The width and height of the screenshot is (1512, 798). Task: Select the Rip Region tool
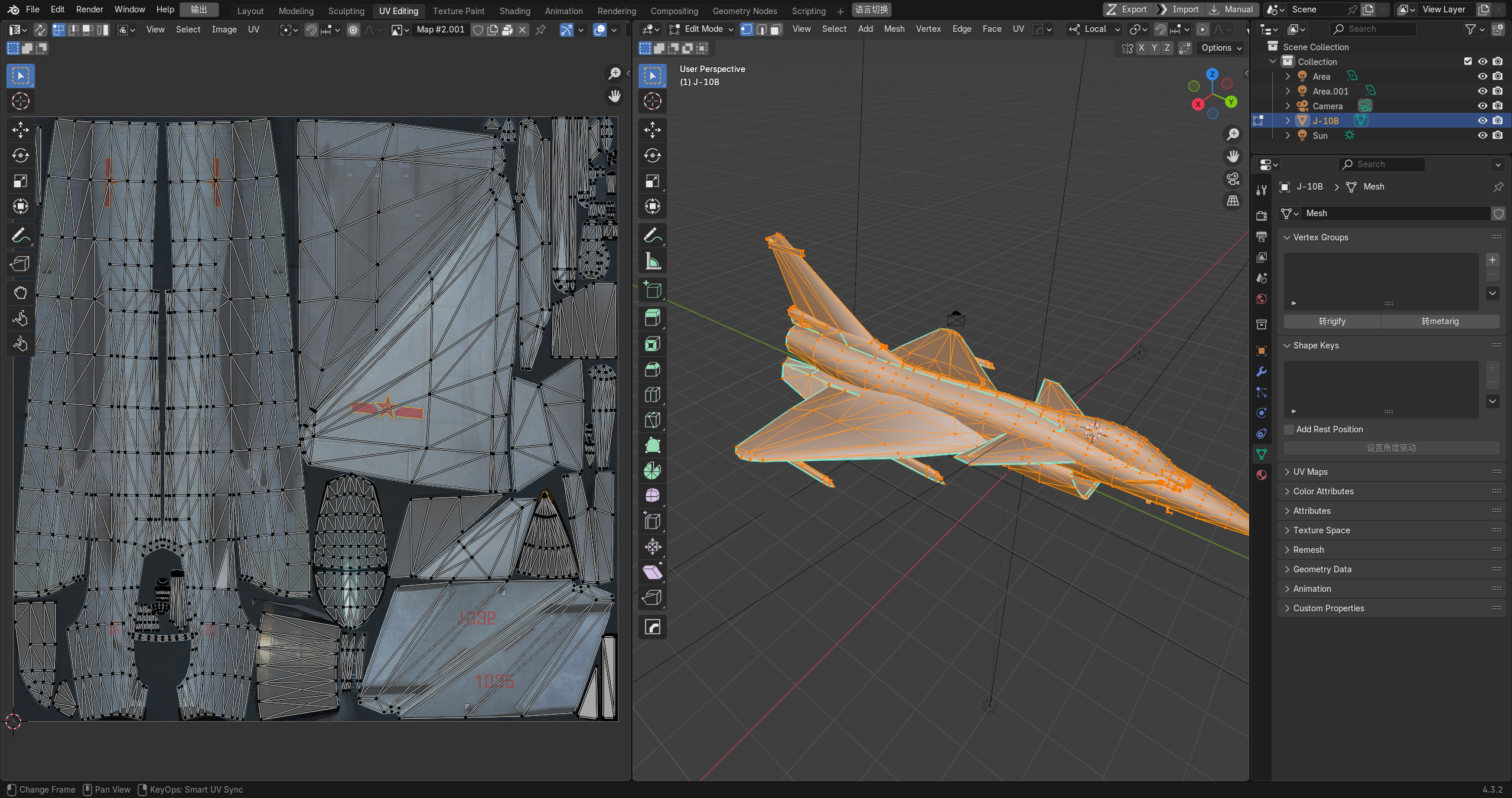click(653, 598)
